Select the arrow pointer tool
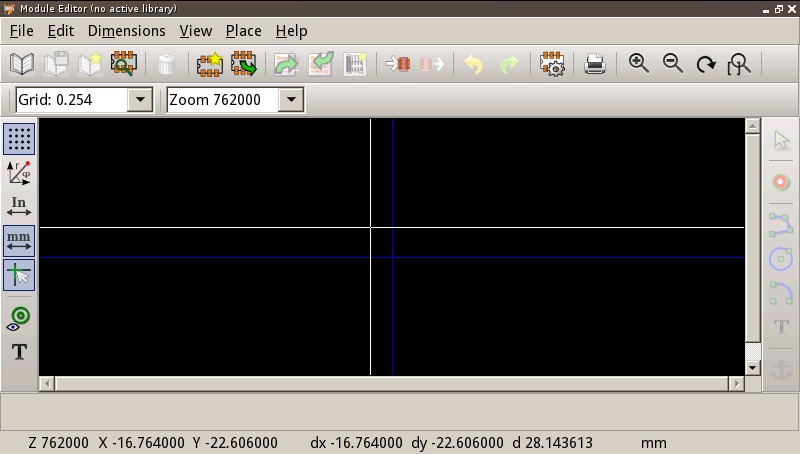Screen dimensions: 800x454 pos(781,139)
